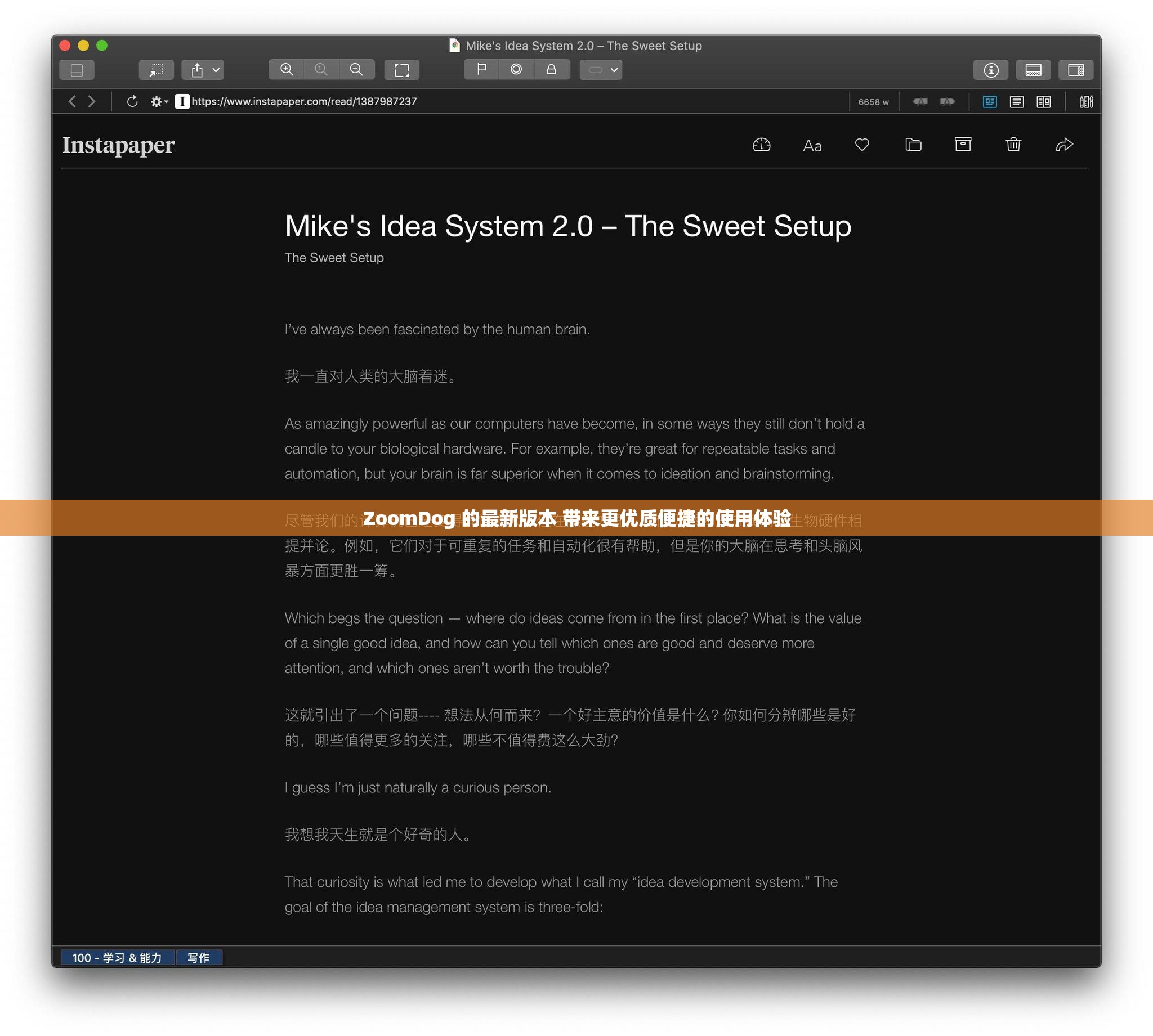Zoom out with the magnifier minus icon
This screenshot has height=1036, width=1153.
(x=356, y=69)
